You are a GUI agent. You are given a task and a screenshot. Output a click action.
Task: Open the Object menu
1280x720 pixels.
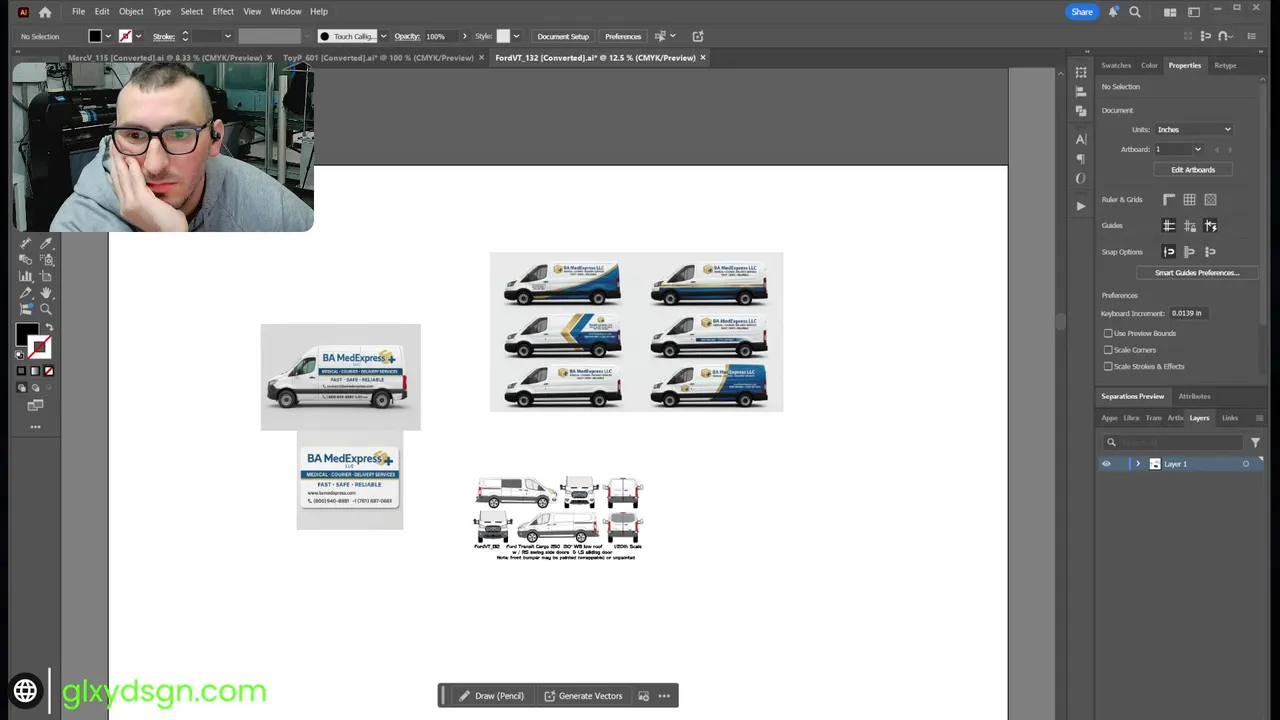[131, 12]
